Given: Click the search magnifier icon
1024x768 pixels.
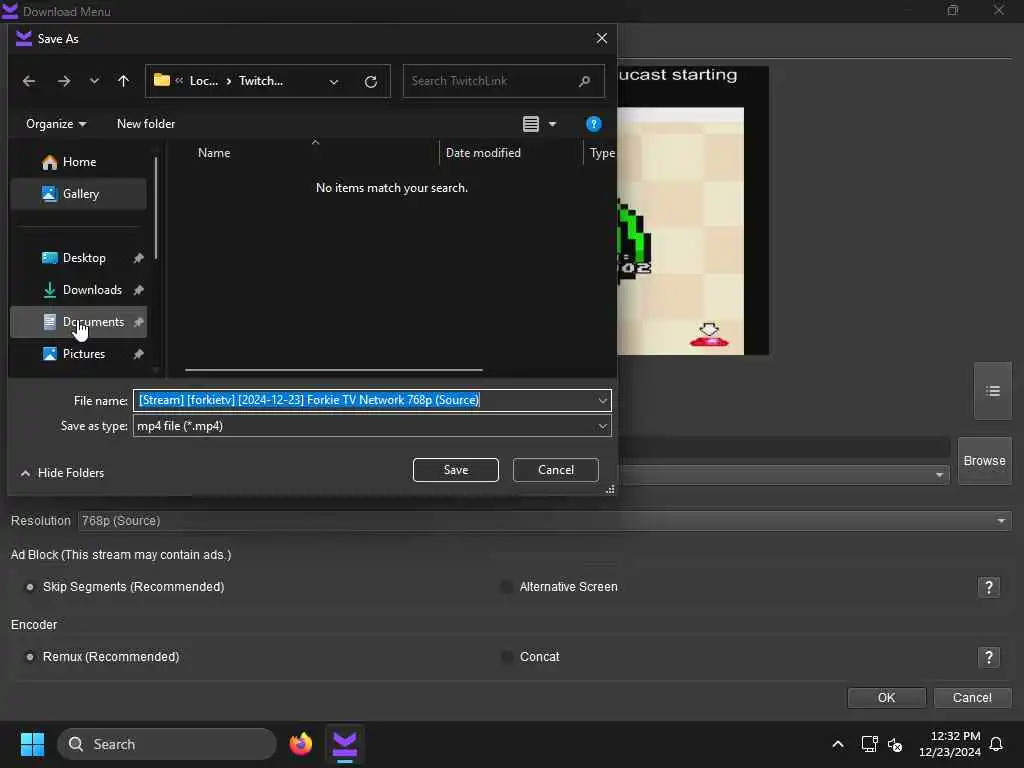Looking at the screenshot, I should 584,81.
